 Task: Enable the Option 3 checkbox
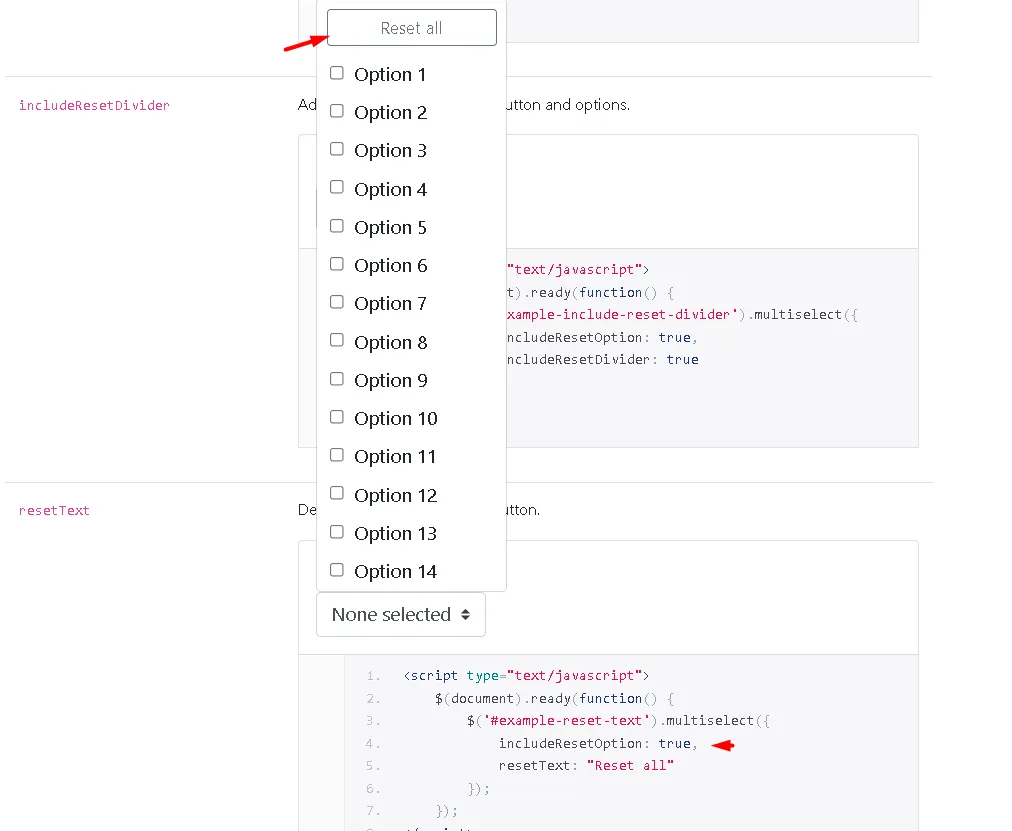(x=337, y=149)
